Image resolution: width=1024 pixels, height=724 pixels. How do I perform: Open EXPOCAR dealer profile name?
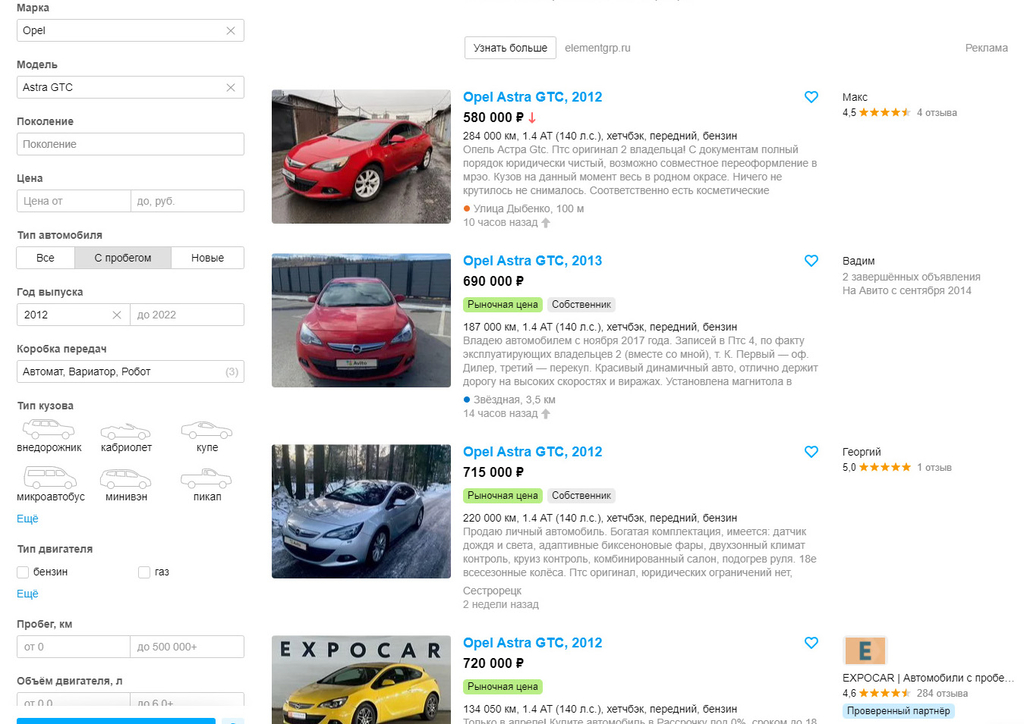click(x=928, y=678)
